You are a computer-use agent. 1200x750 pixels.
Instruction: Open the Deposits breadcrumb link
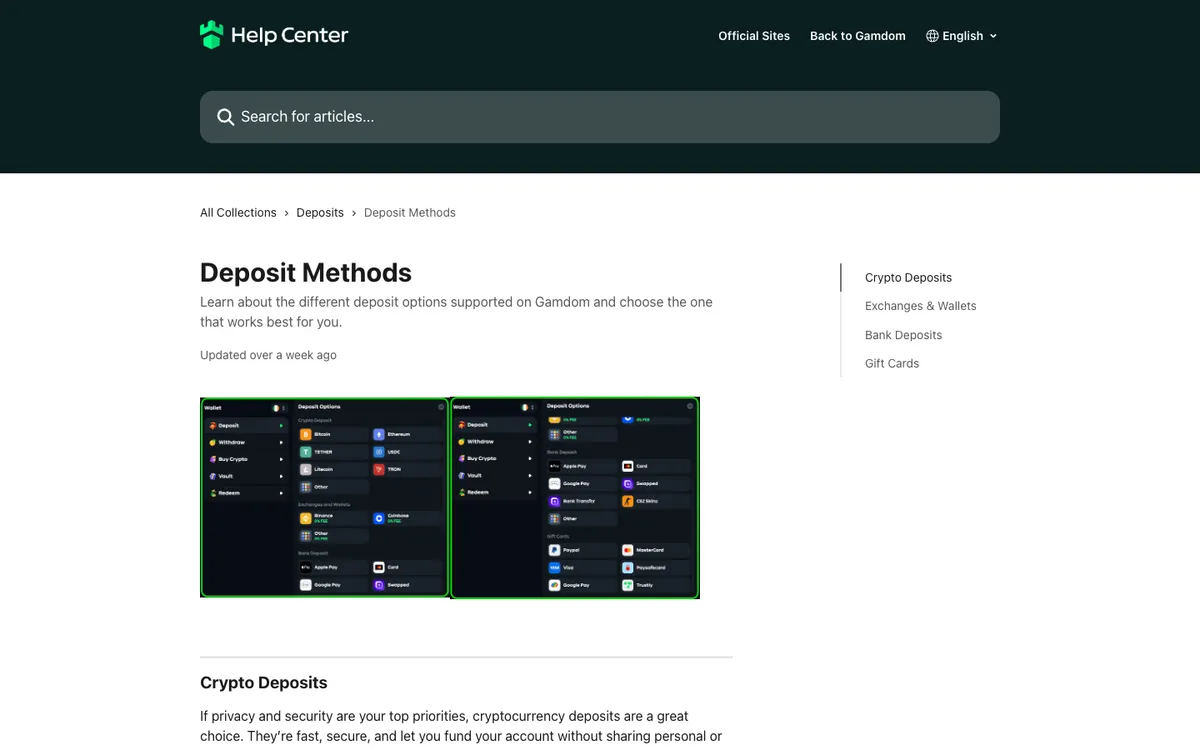click(320, 213)
